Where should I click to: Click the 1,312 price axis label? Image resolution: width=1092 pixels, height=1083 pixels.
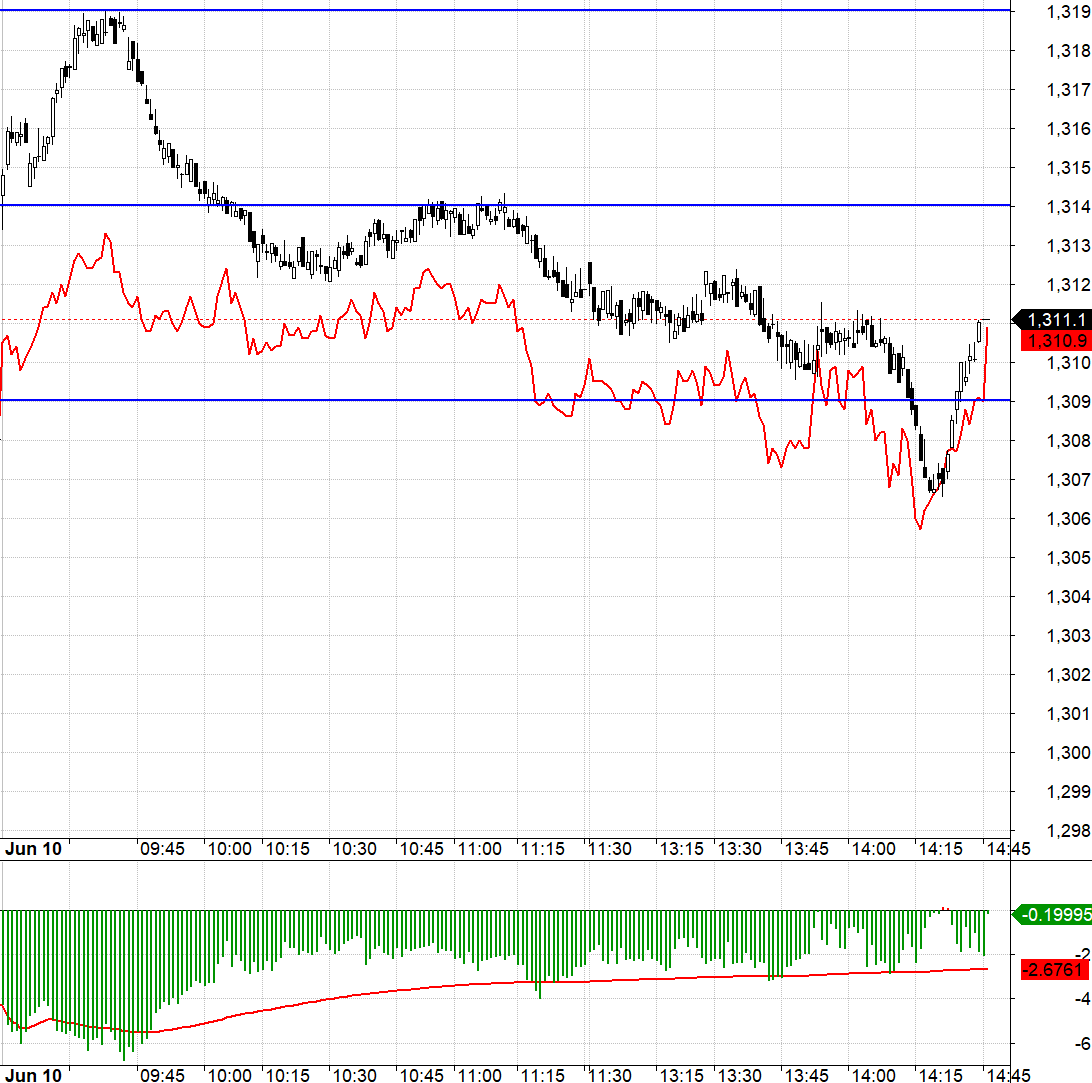click(1068, 285)
